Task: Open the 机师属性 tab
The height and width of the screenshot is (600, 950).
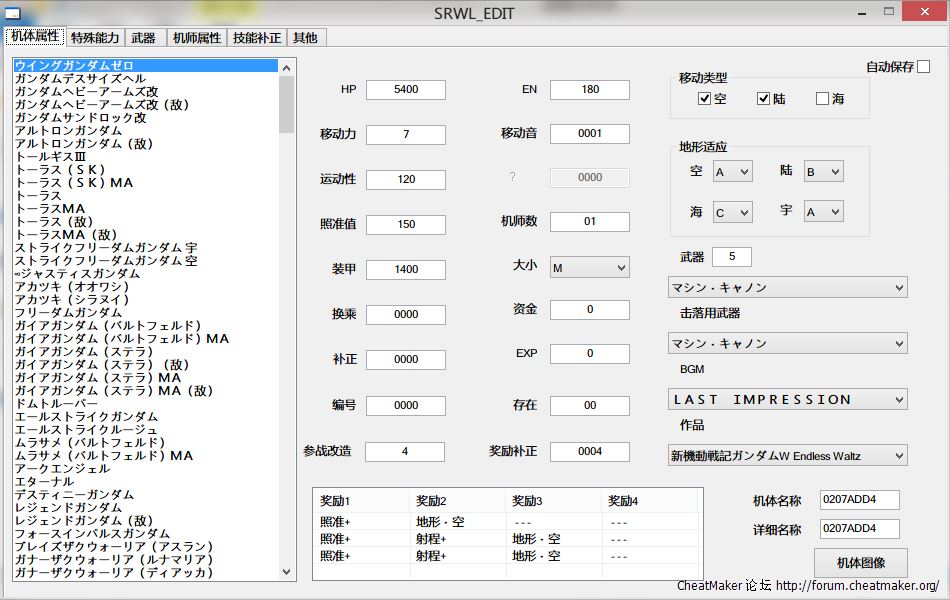Action: [196, 38]
